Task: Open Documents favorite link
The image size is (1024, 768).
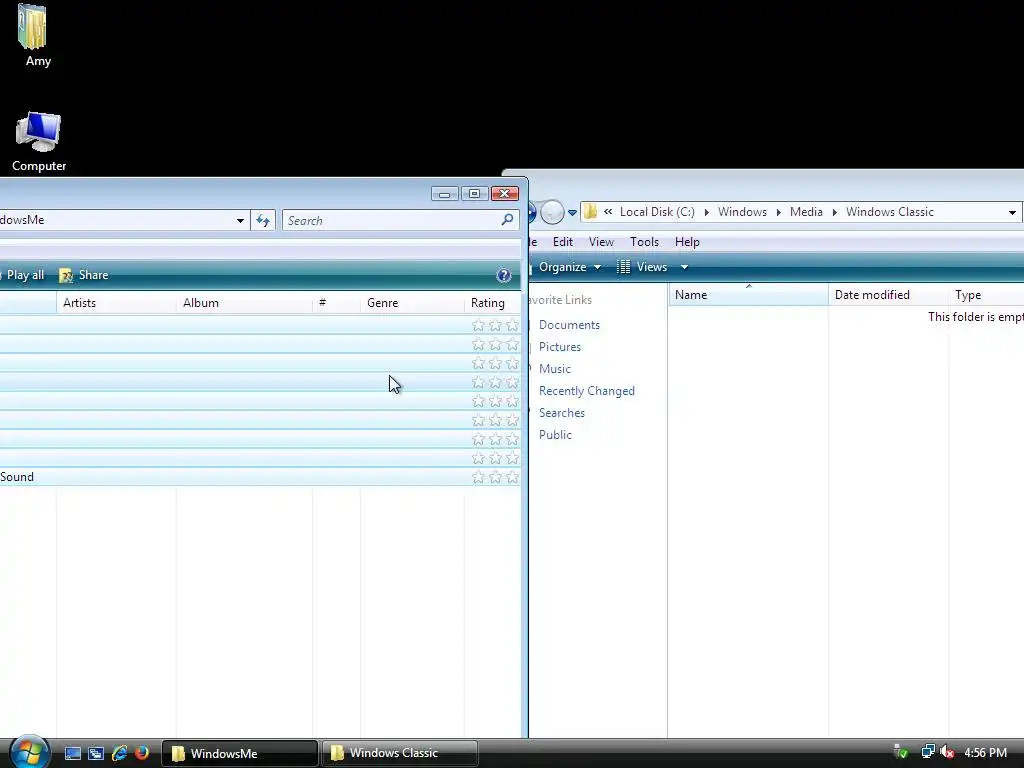Action: [569, 325]
